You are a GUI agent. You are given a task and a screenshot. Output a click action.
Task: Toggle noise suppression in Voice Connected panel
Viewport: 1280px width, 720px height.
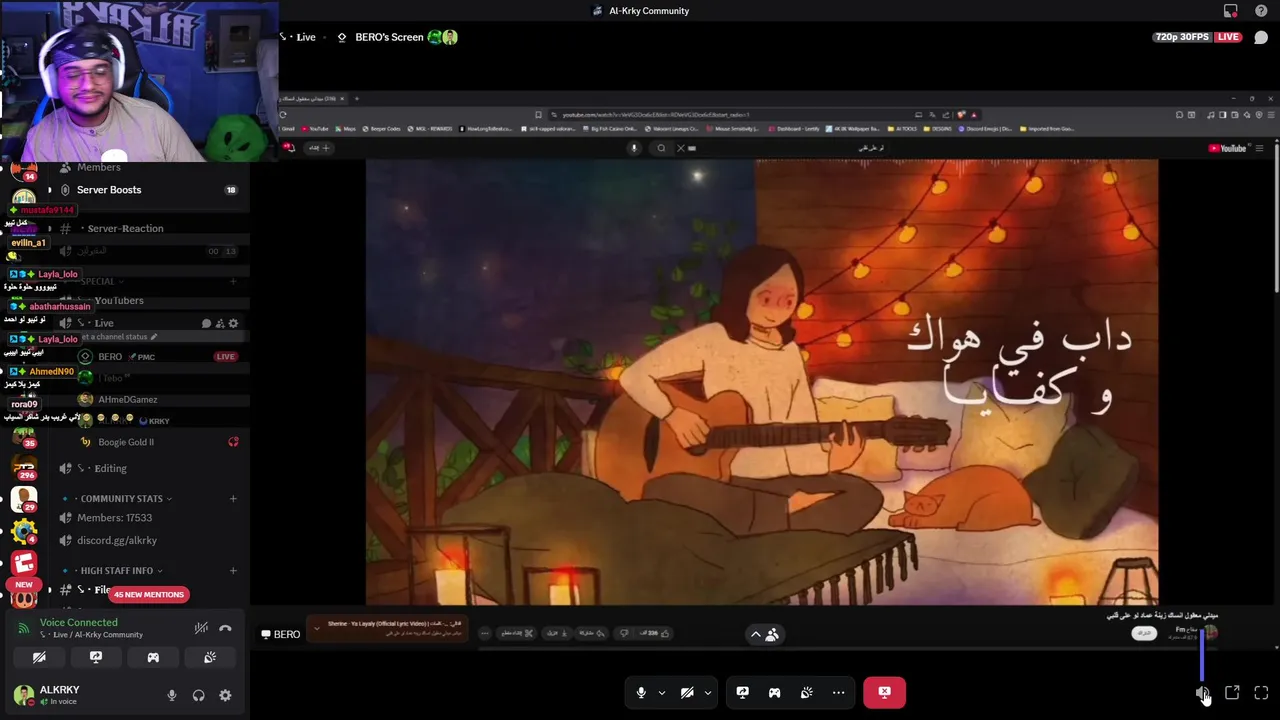[x=201, y=628]
